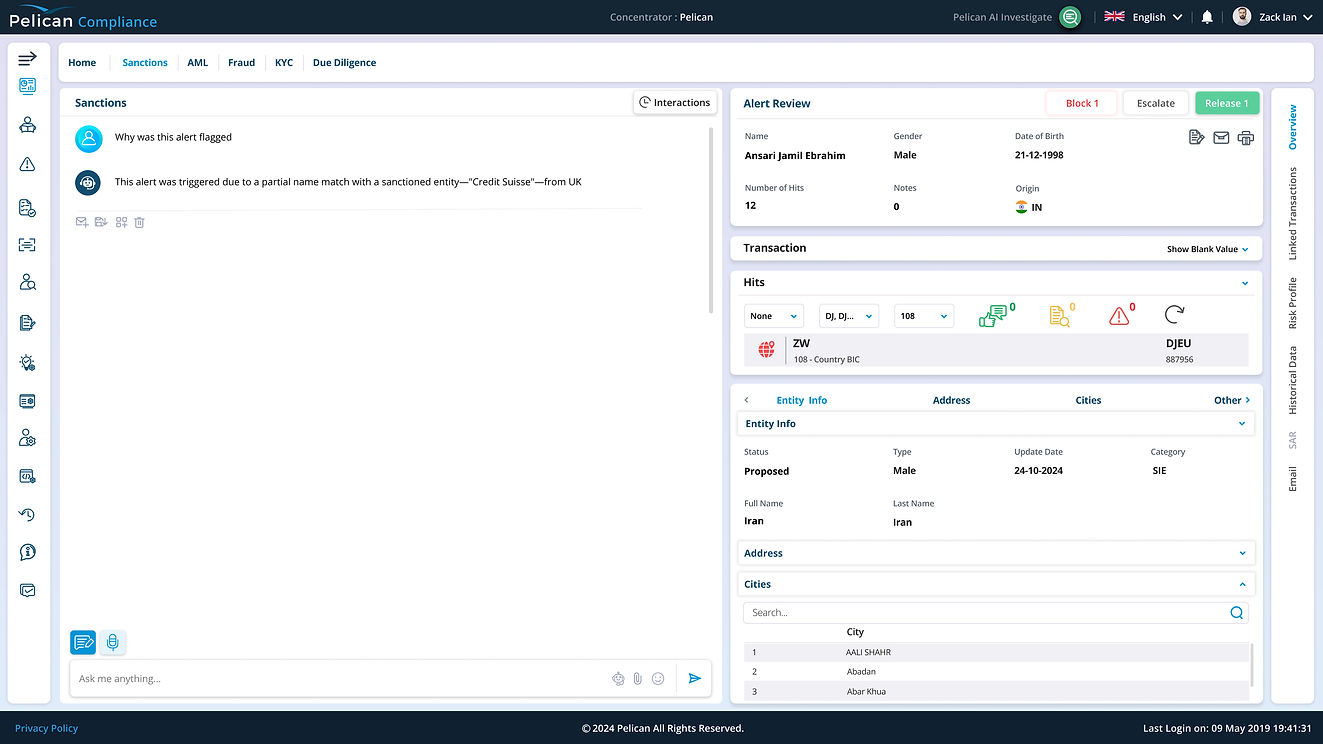Open the English language dropdown

pos(1143,17)
